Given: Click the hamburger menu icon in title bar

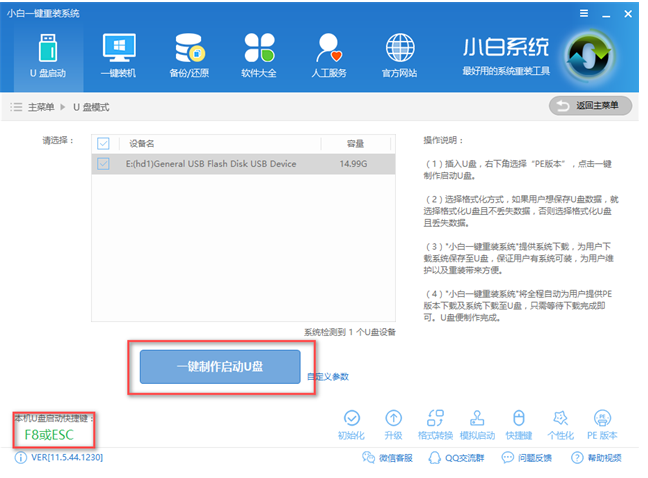Looking at the screenshot, I should tap(584, 14).
